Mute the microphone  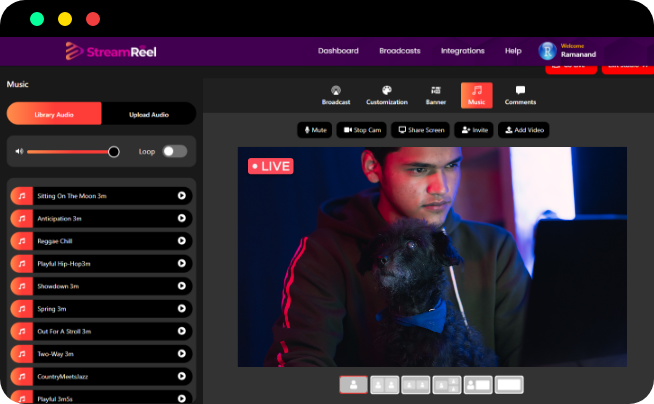[x=314, y=130]
